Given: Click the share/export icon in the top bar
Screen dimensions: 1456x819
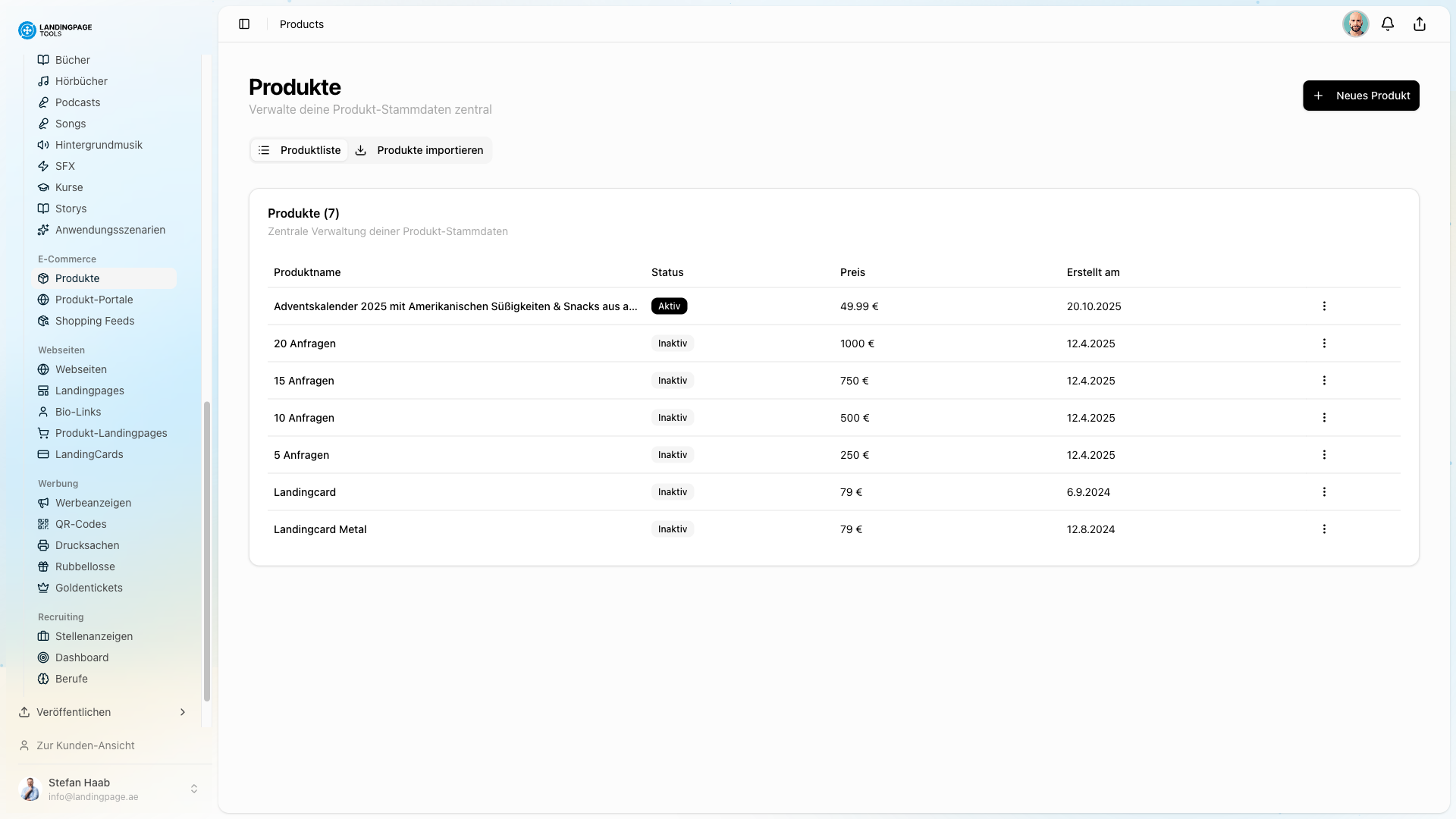Looking at the screenshot, I should (1419, 24).
